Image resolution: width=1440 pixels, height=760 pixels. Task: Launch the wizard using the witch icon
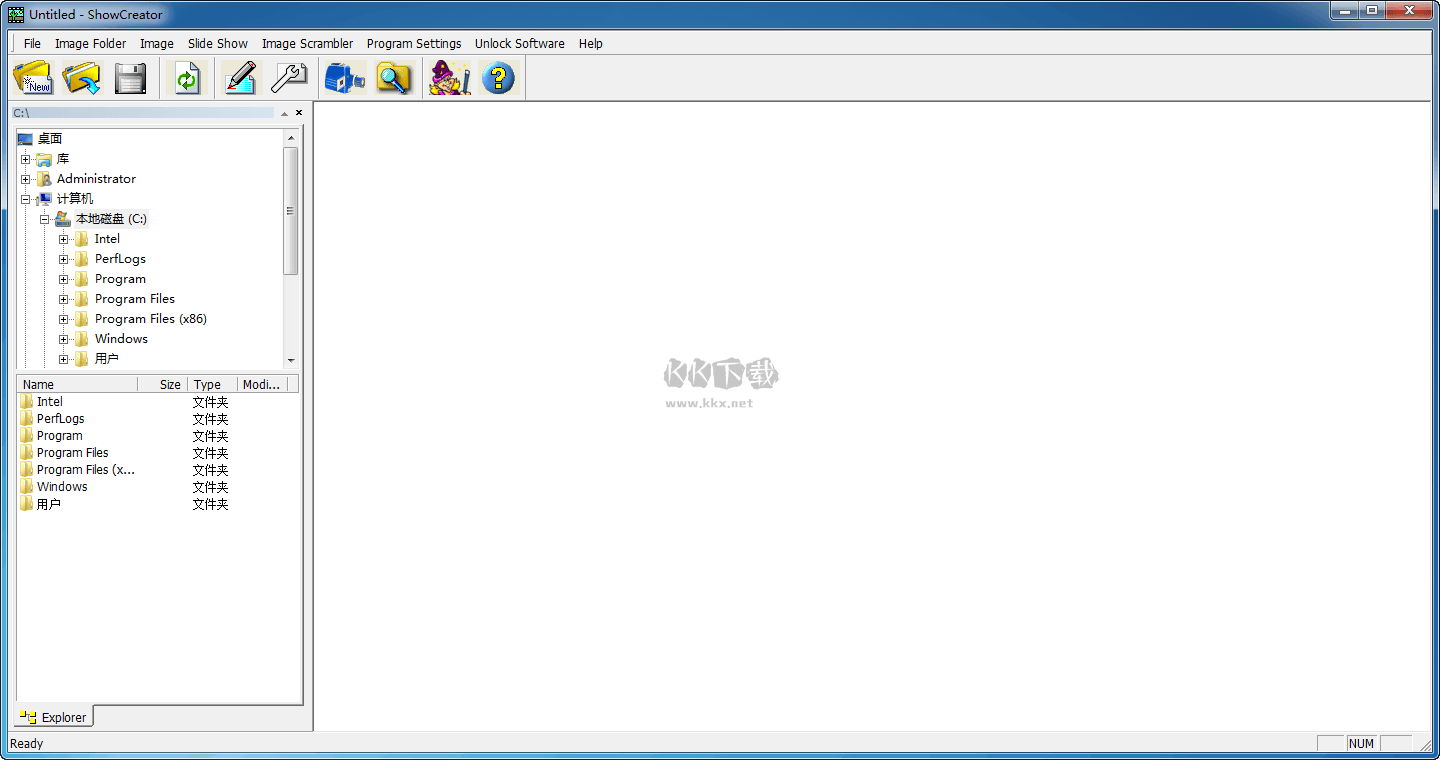pos(449,78)
